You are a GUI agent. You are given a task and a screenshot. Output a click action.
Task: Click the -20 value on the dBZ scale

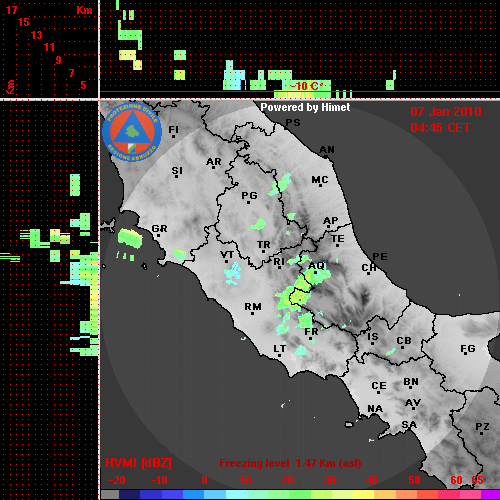(x=117, y=480)
